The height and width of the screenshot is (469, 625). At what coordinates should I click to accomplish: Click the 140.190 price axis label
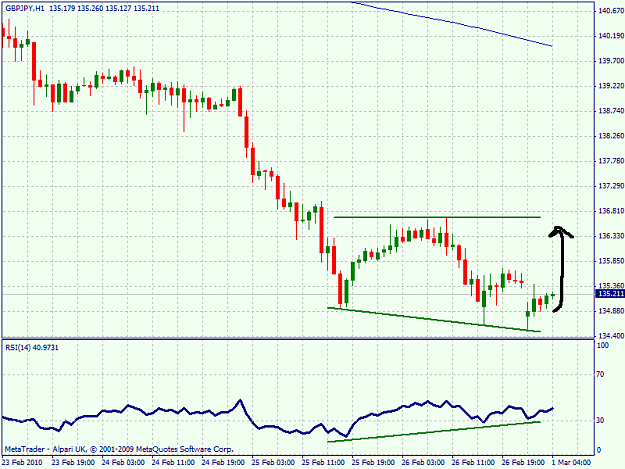pos(611,36)
